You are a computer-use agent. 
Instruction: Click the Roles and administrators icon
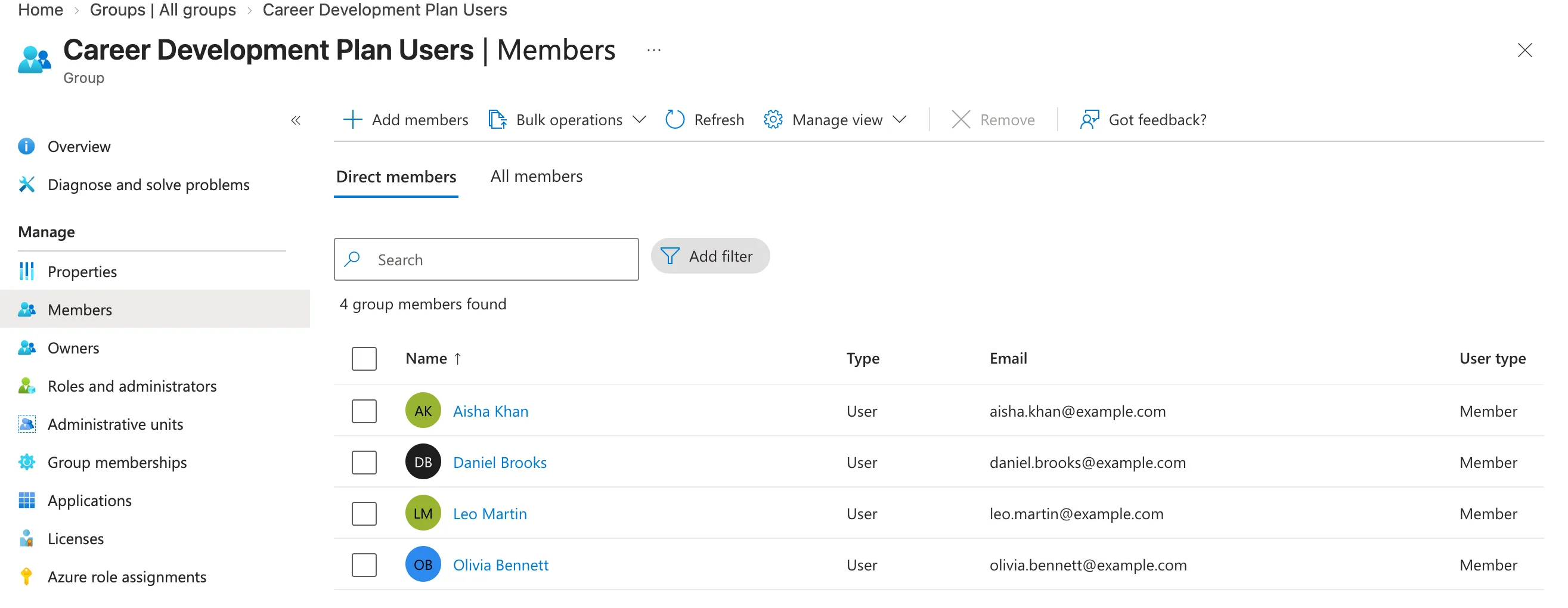point(26,386)
